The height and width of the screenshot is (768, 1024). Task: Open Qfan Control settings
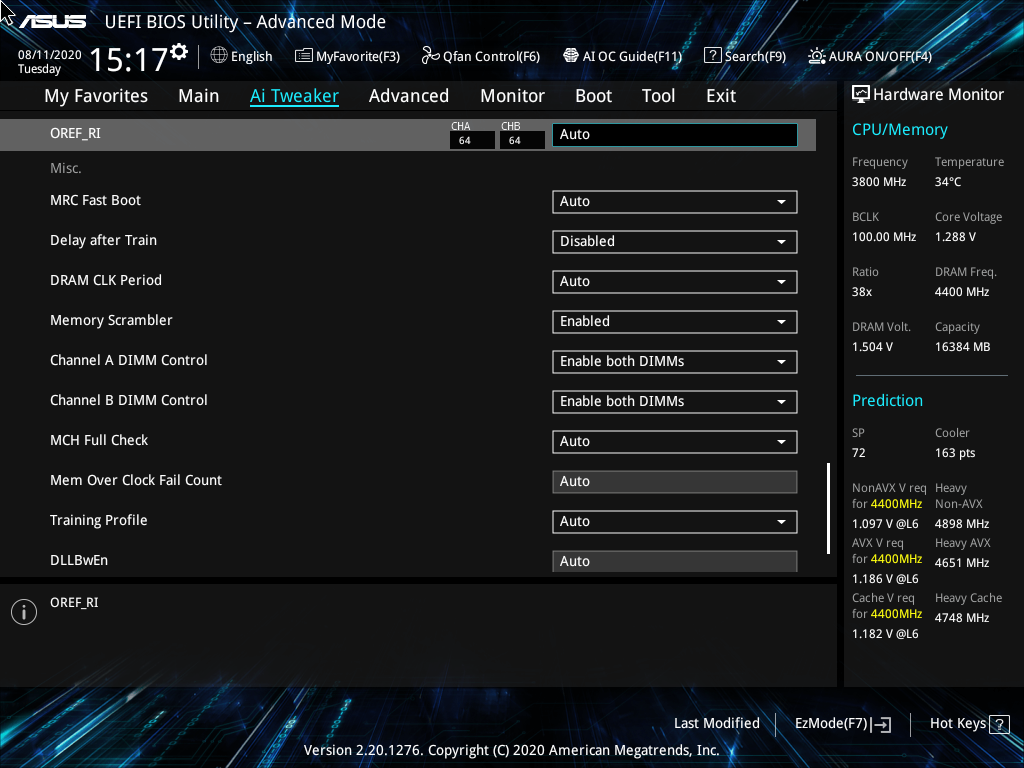tap(480, 56)
